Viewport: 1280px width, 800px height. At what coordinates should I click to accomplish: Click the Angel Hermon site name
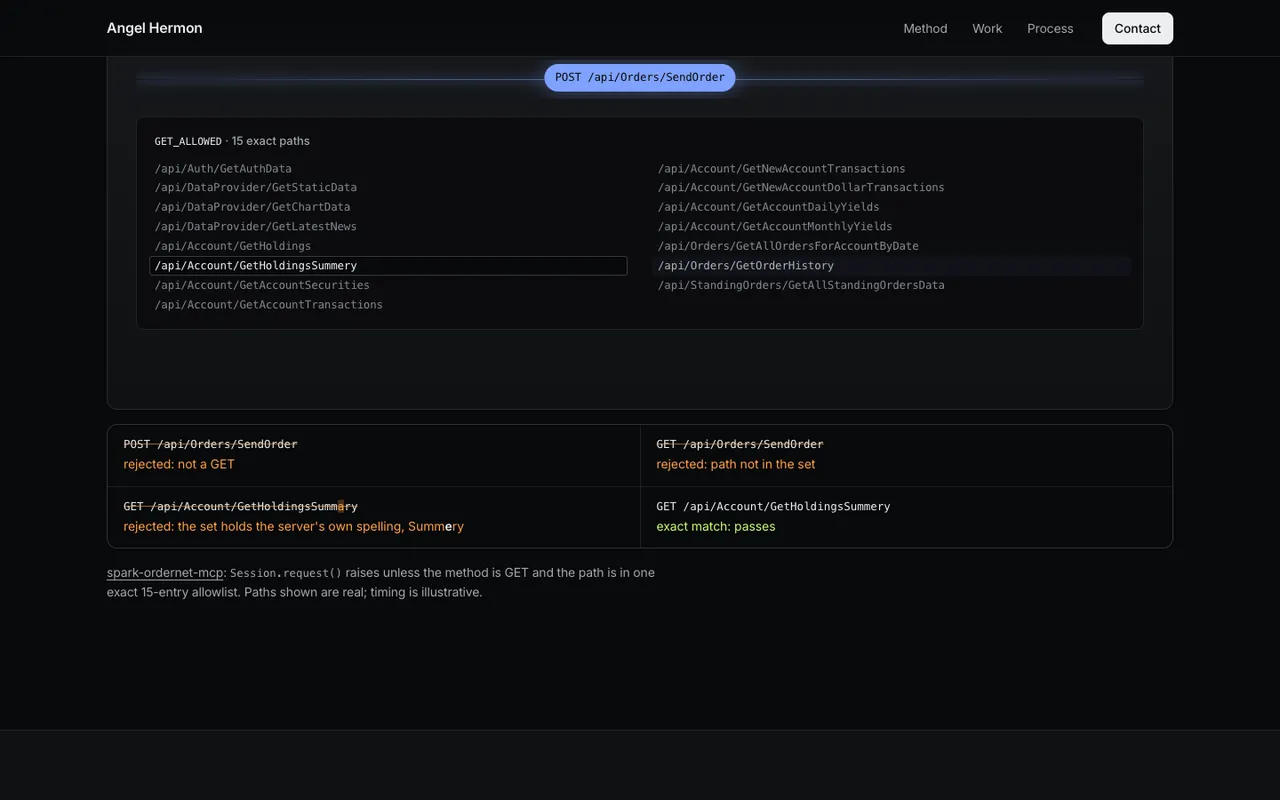tap(154, 28)
